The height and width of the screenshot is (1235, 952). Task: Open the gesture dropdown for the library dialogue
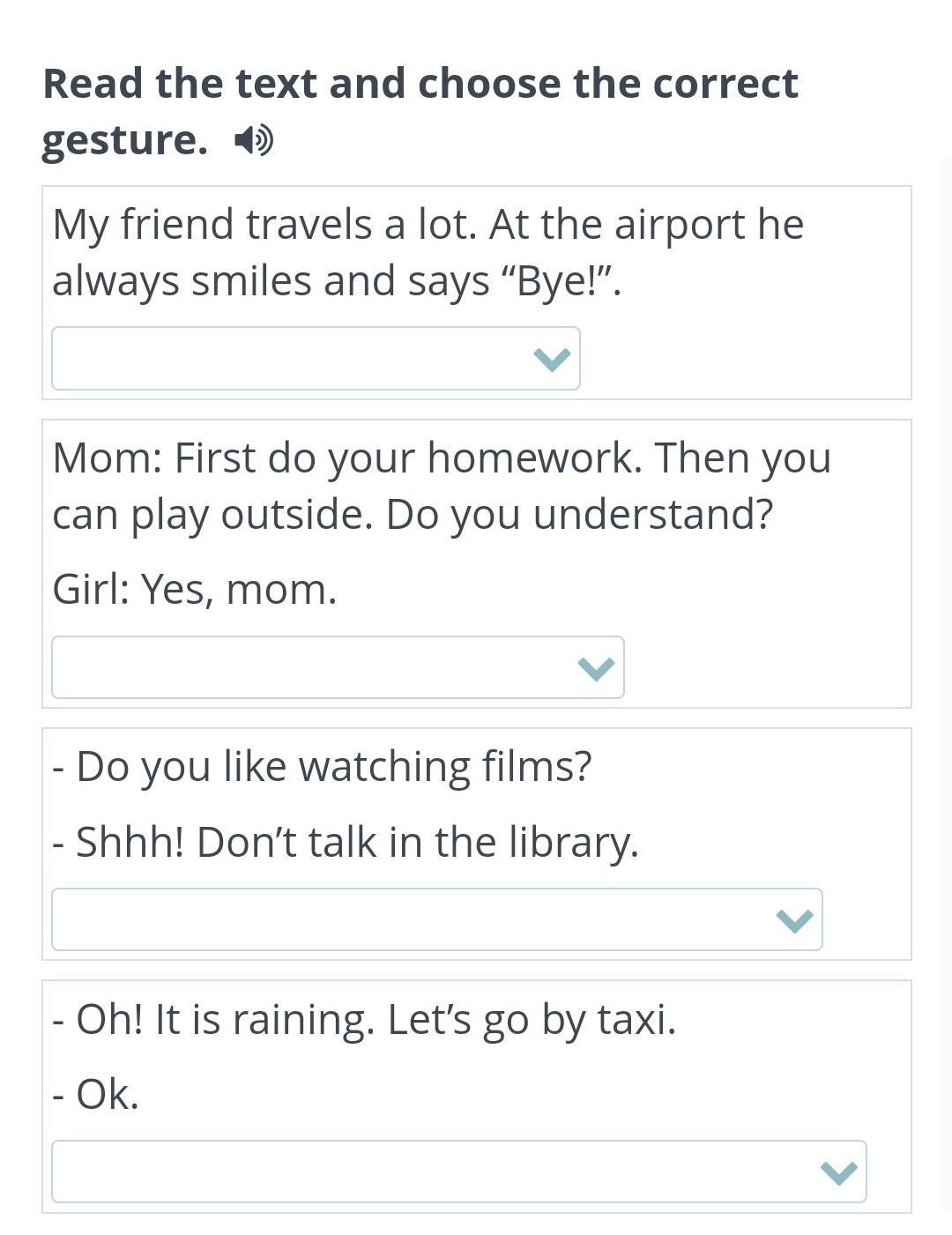pos(436,920)
